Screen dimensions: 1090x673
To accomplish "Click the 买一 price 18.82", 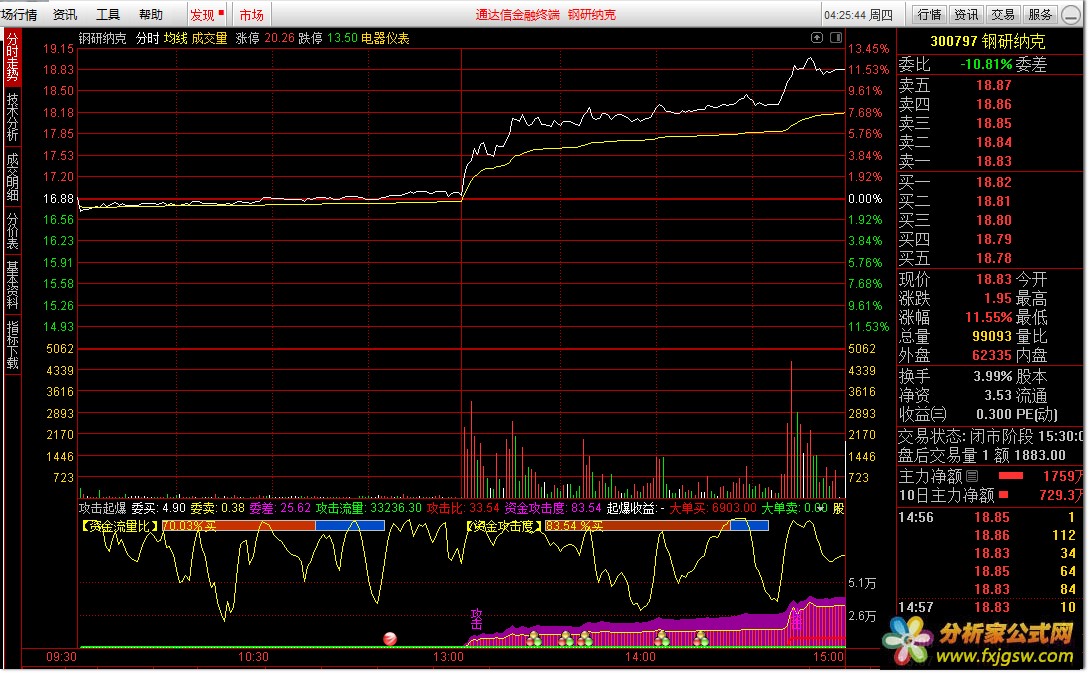I will (x=993, y=182).
